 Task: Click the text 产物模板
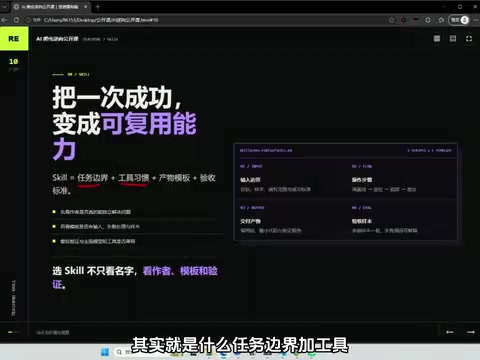174,178
